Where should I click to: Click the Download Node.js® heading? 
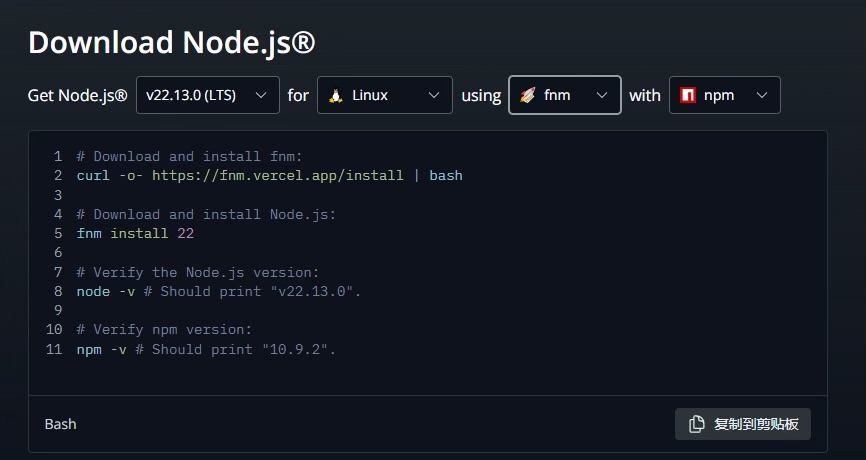pos(171,42)
